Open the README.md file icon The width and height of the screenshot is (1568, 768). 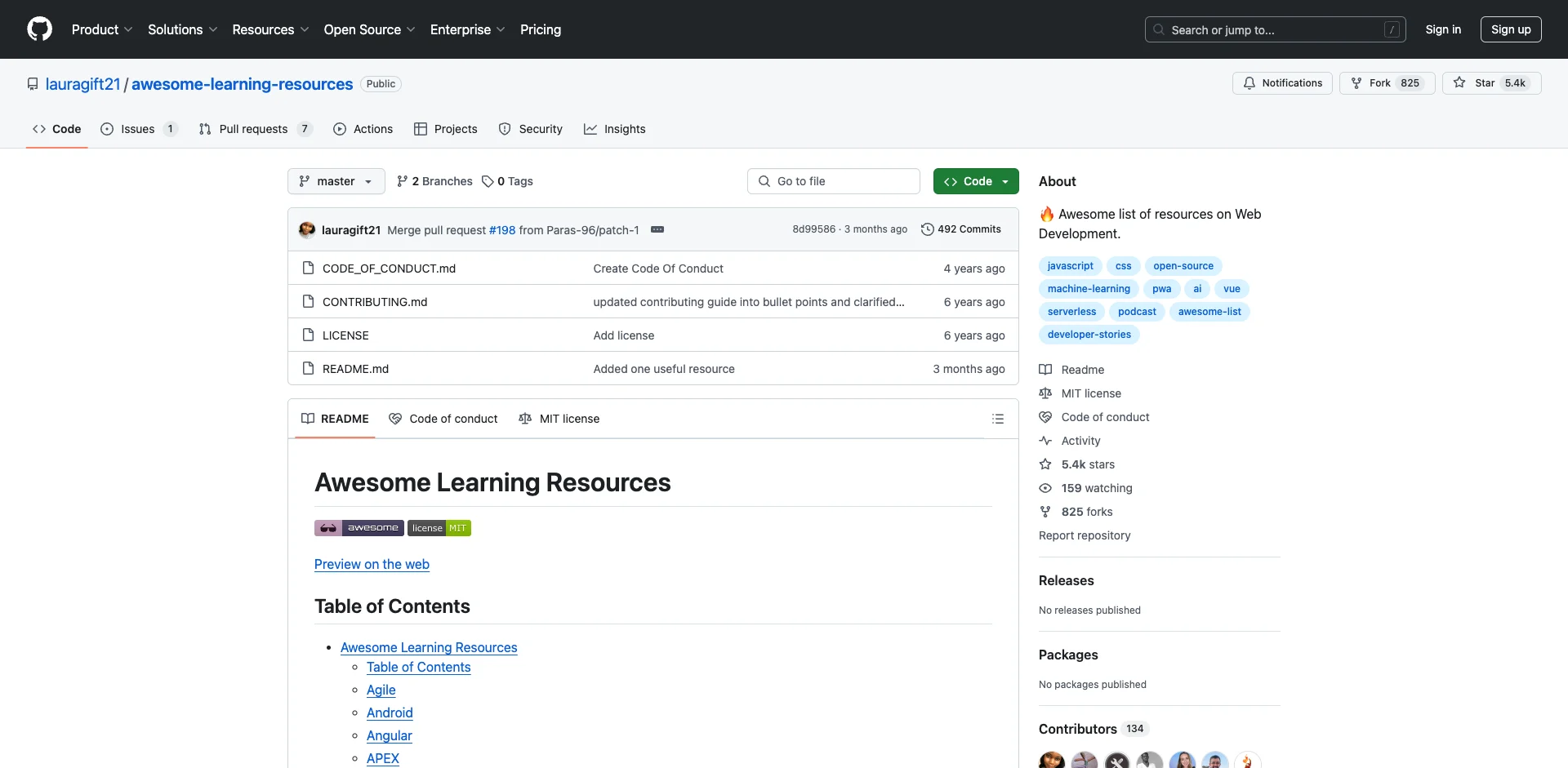[308, 368]
